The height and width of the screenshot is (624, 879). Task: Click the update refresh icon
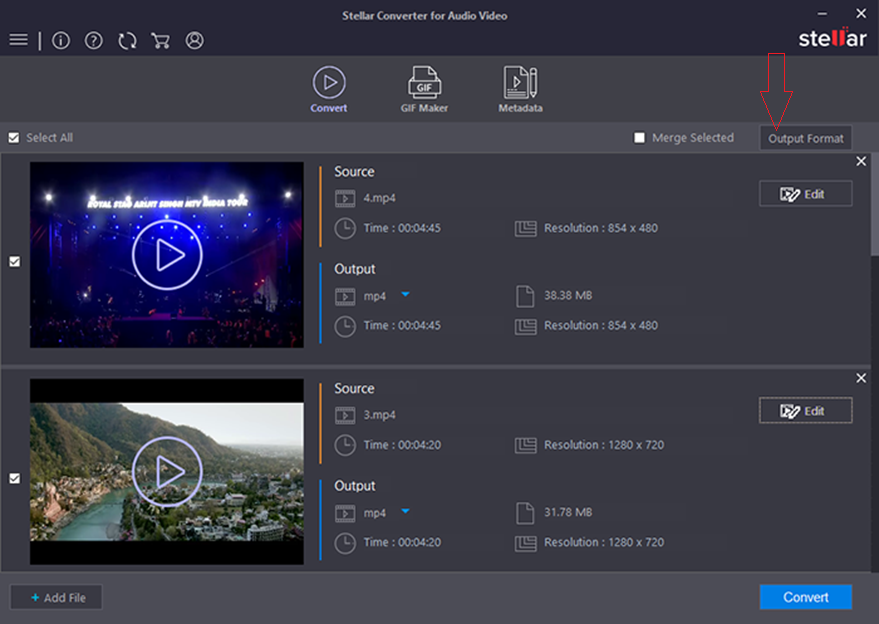tap(127, 40)
